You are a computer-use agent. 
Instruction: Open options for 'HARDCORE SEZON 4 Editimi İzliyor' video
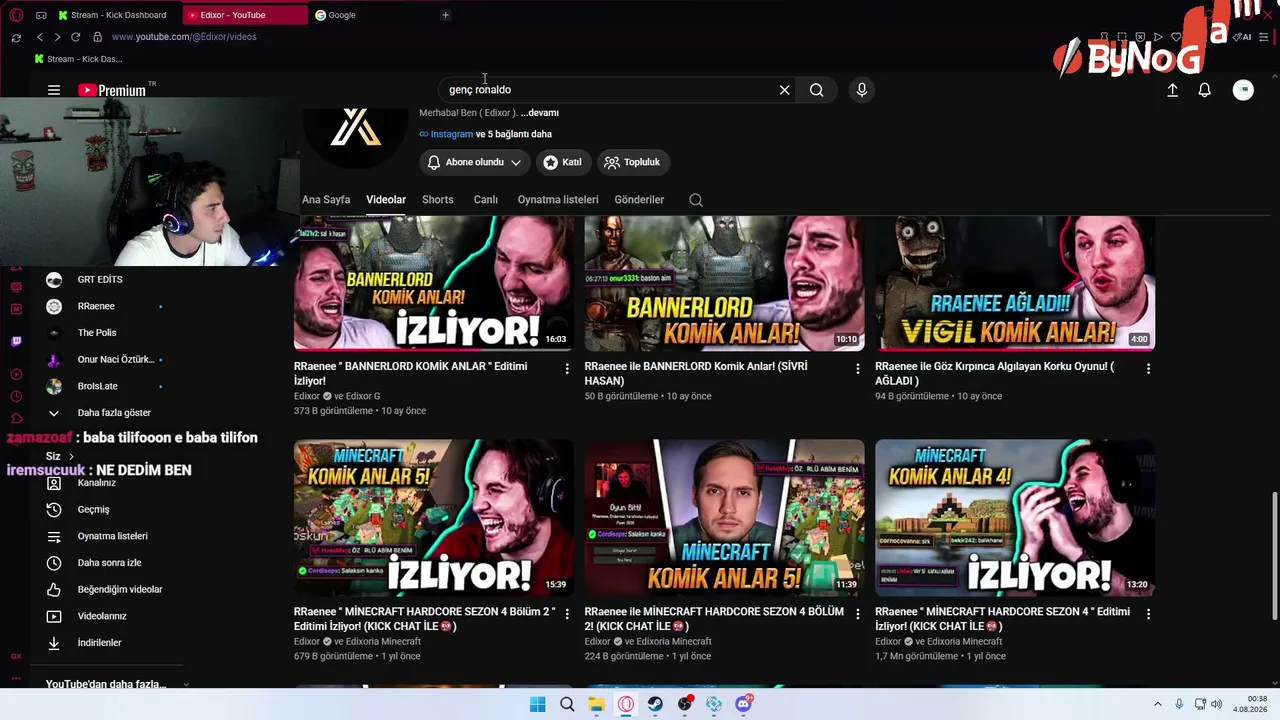1148,614
